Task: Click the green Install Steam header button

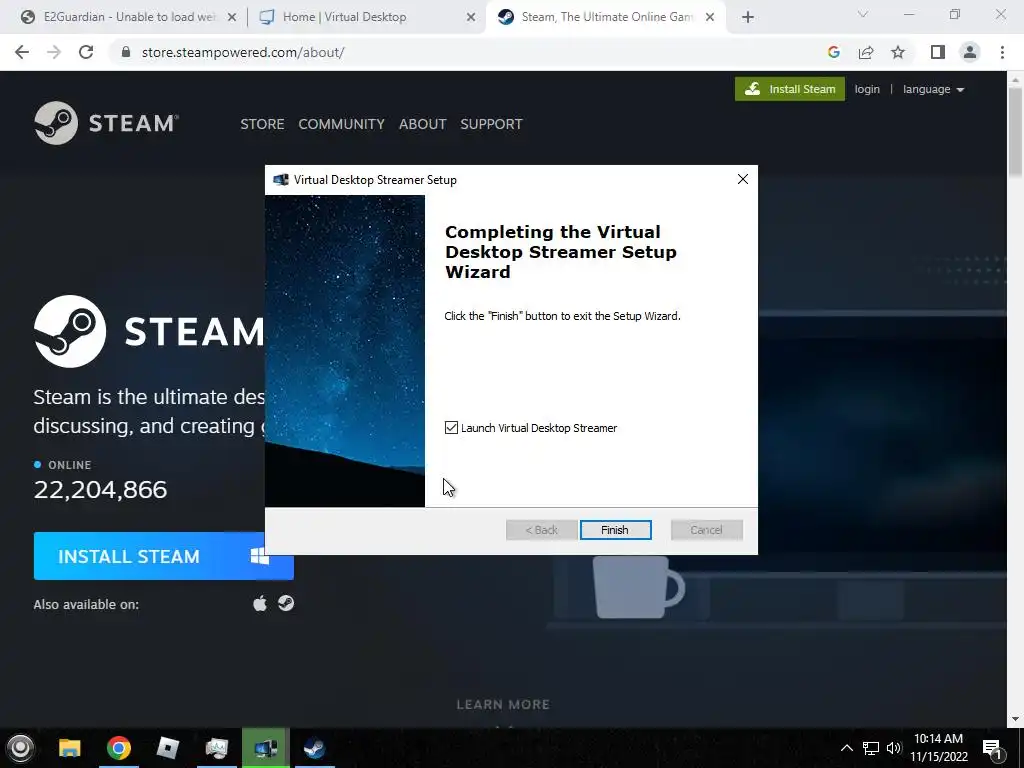Action: (790, 89)
